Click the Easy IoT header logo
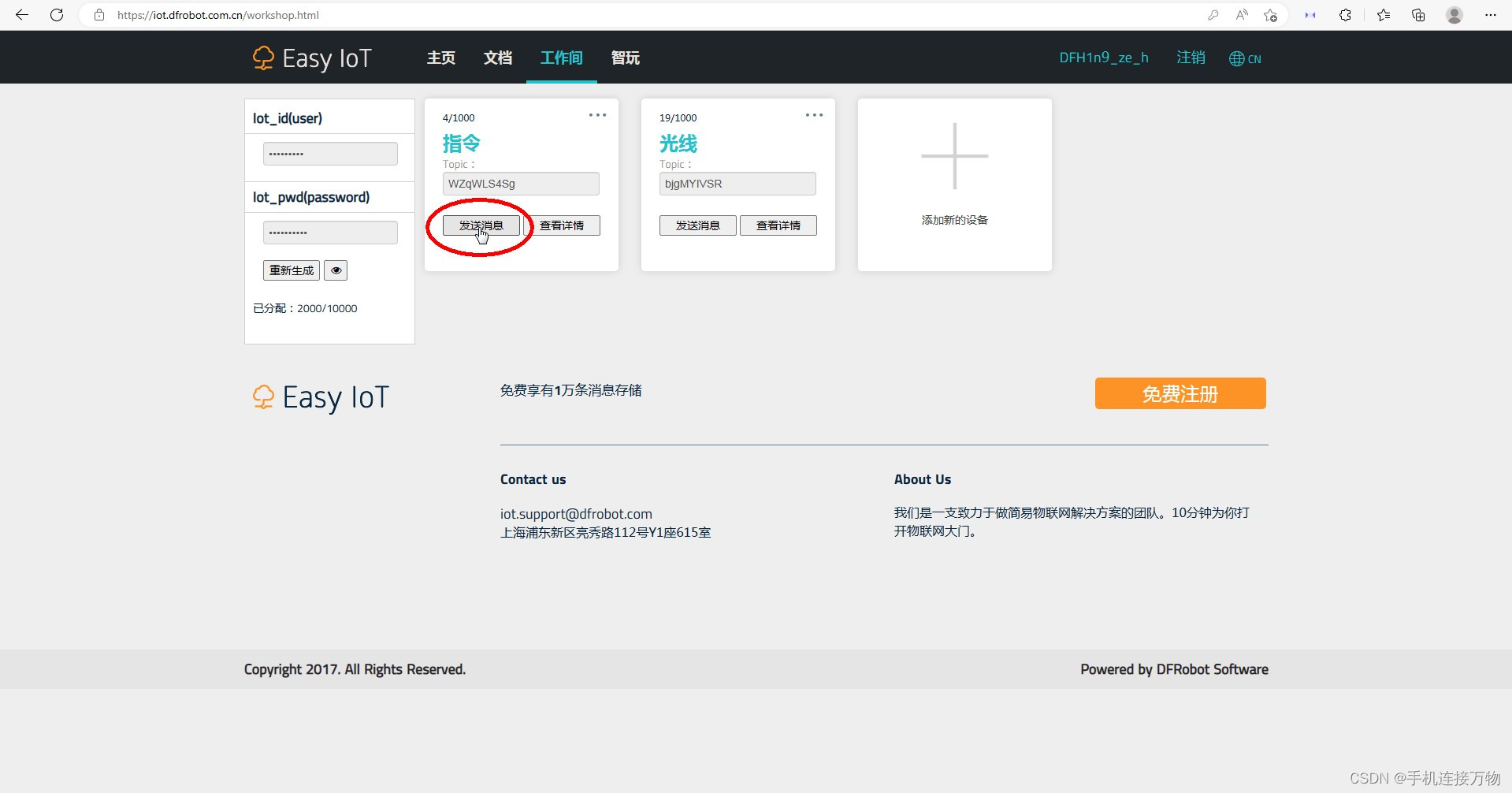This screenshot has height=793, width=1512. point(312,58)
